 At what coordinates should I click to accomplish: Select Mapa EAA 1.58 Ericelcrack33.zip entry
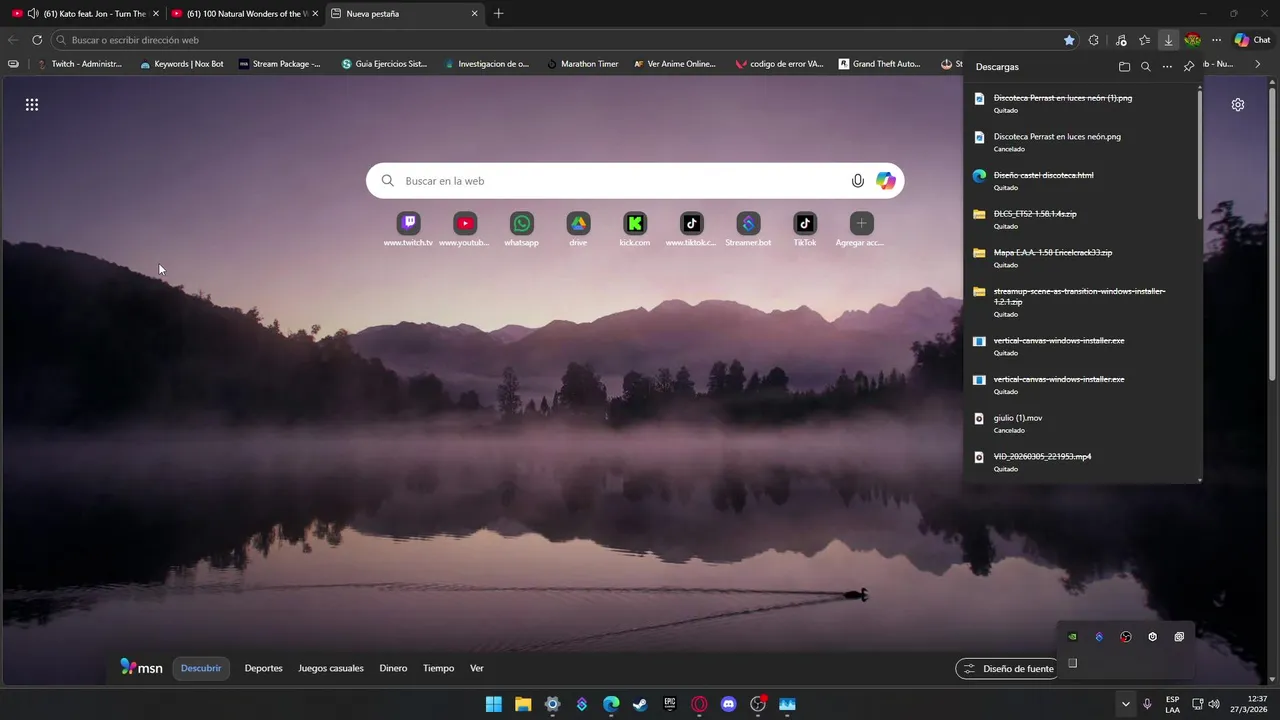(x=1082, y=258)
